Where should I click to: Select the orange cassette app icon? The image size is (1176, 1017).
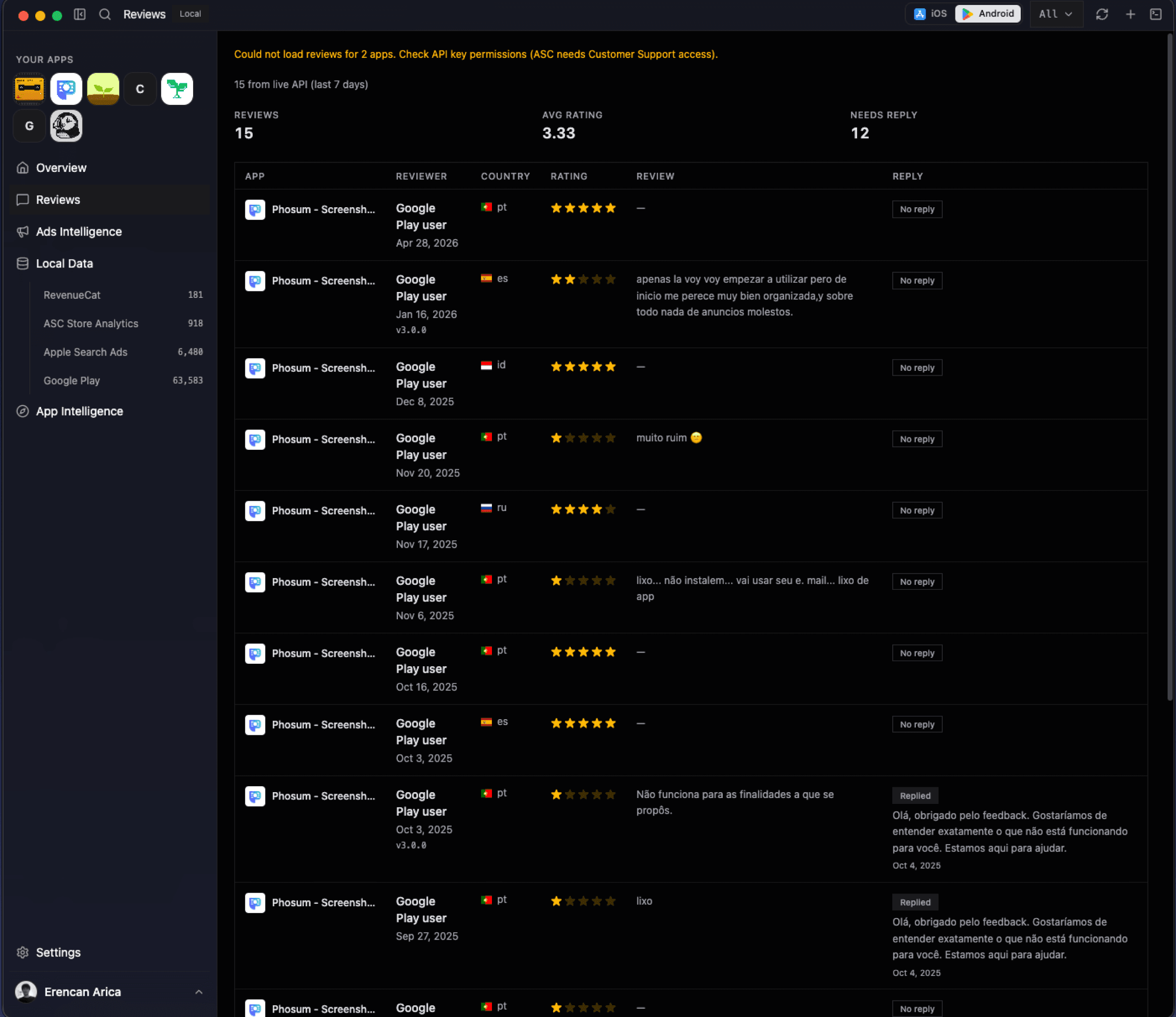29,89
